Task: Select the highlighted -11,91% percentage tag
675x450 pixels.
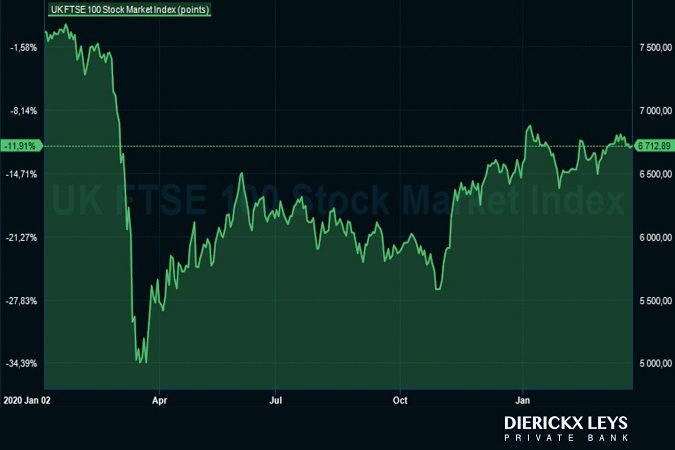Action: point(20,146)
